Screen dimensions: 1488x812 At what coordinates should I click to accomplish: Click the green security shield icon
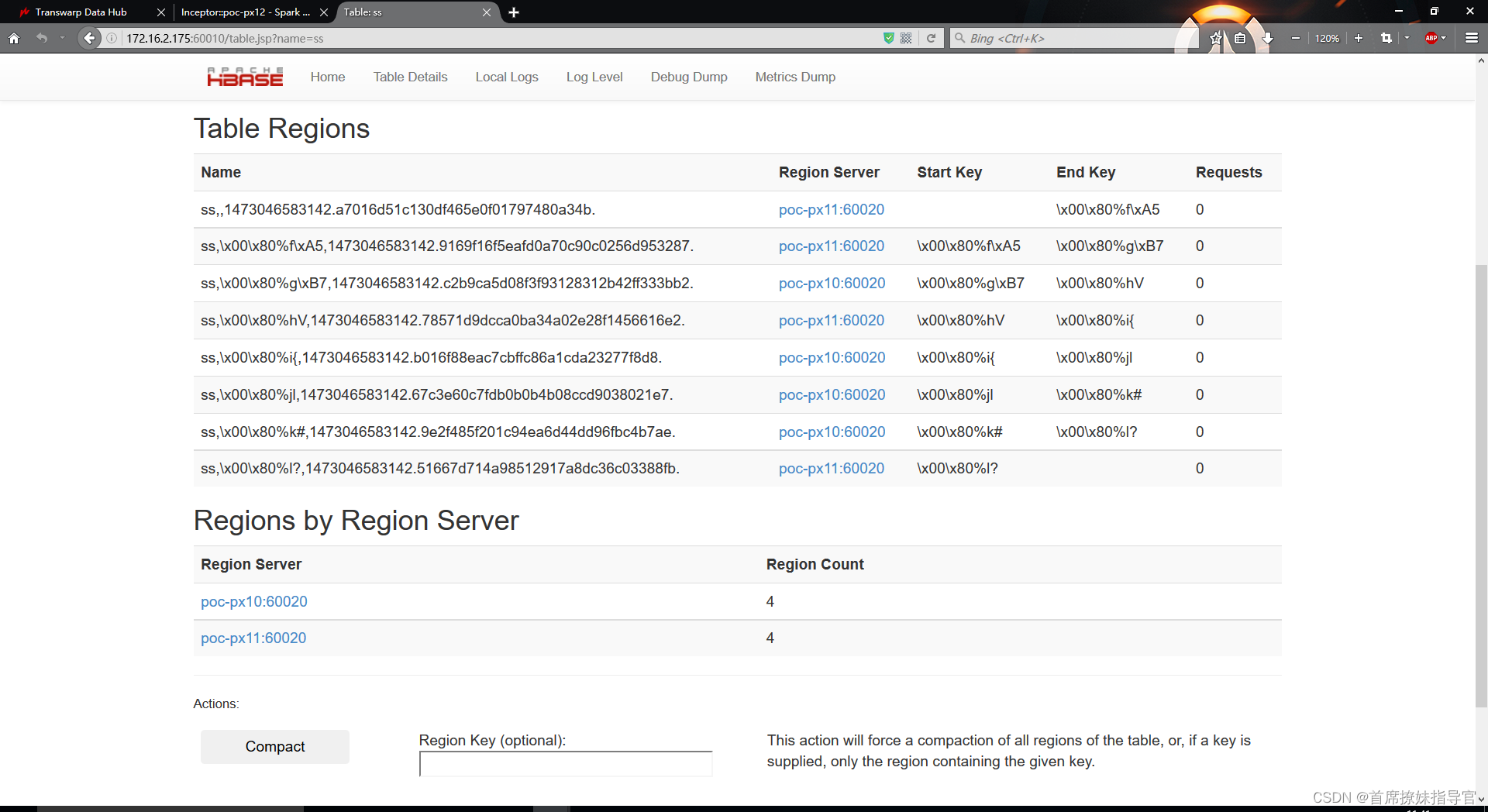(888, 38)
